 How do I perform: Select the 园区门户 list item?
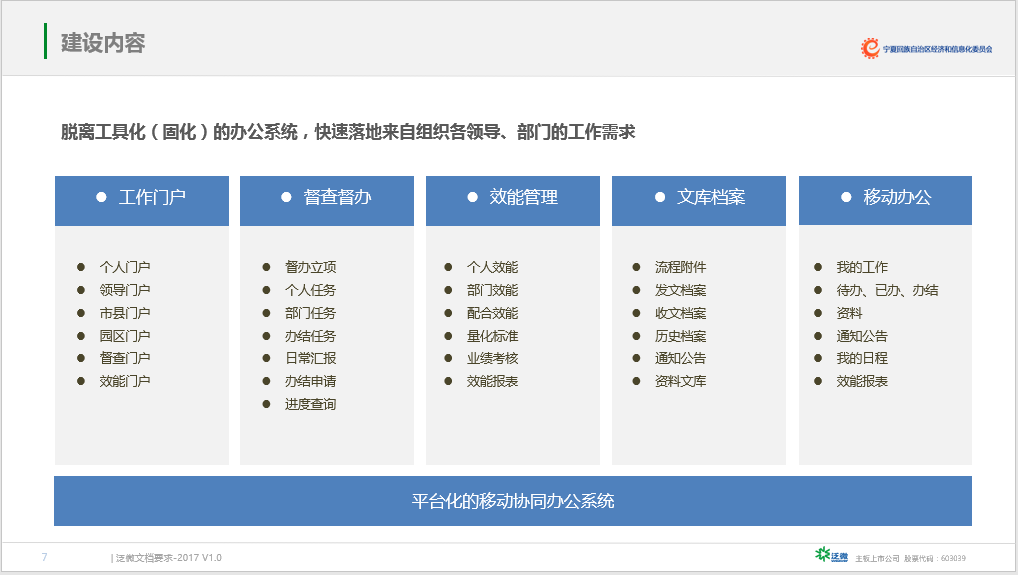tap(125, 336)
